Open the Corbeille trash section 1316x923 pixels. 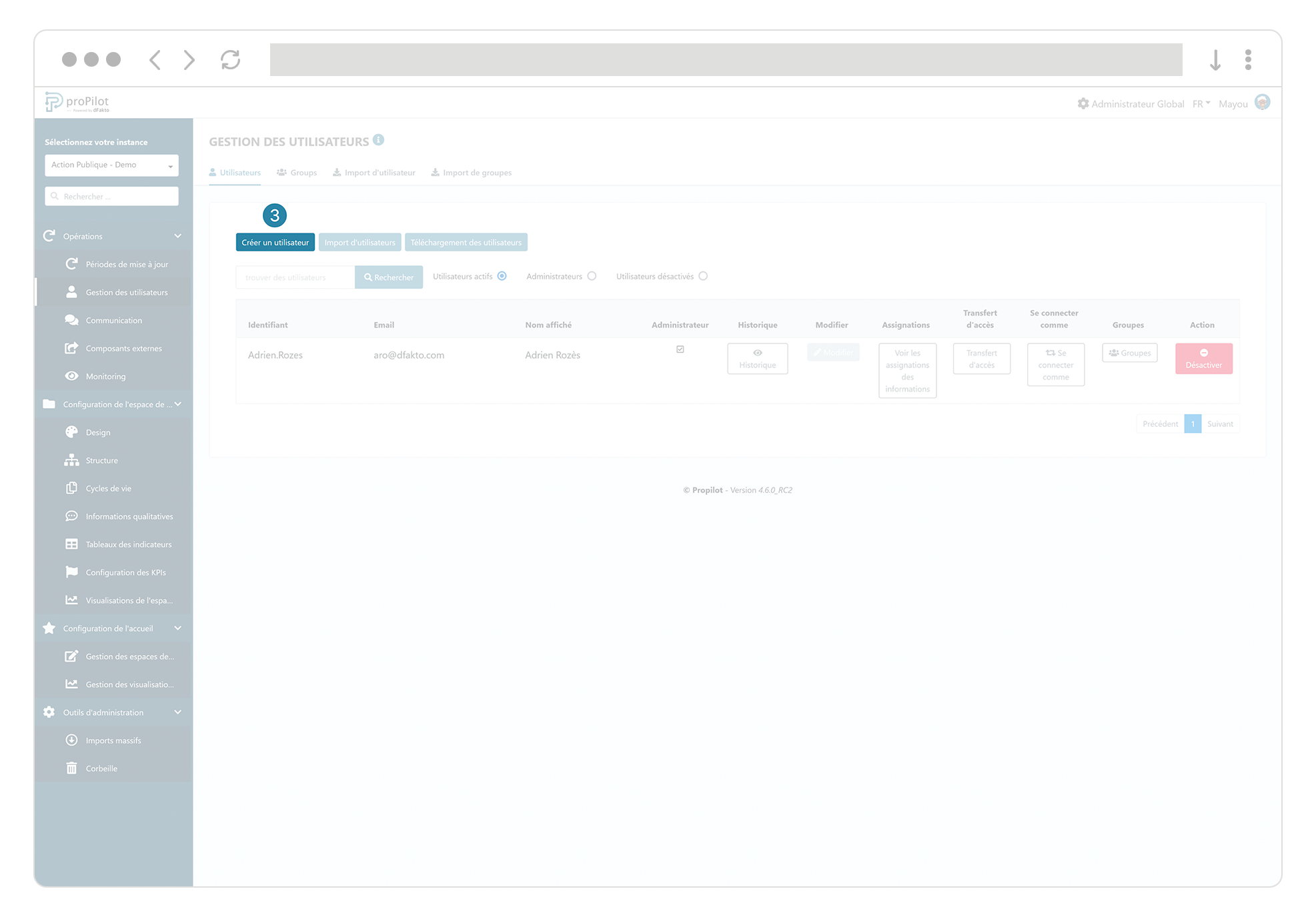[101, 768]
